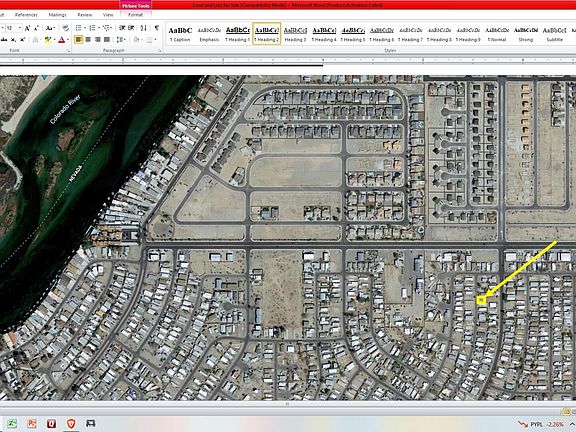This screenshot has width=576, height=432.
Task: Open the Change Case dropdown
Action: coord(51,28)
